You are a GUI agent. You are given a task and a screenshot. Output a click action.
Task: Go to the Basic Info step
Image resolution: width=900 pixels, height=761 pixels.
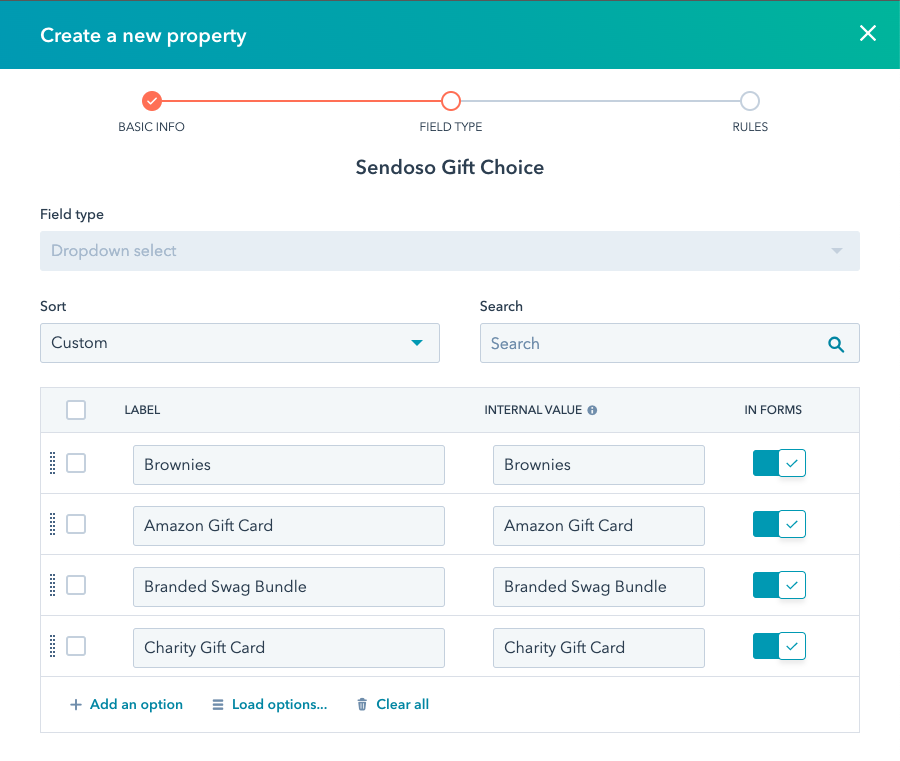[x=151, y=101]
